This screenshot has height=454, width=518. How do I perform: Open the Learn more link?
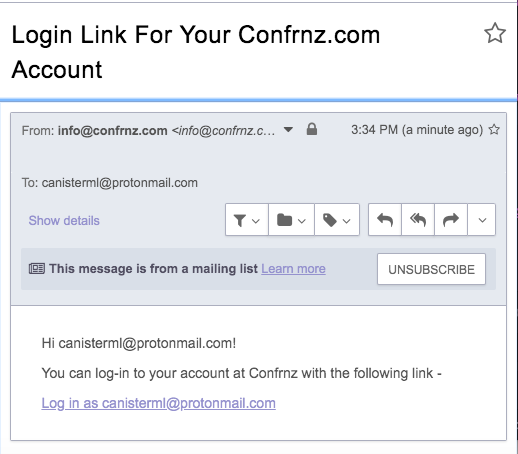293,269
